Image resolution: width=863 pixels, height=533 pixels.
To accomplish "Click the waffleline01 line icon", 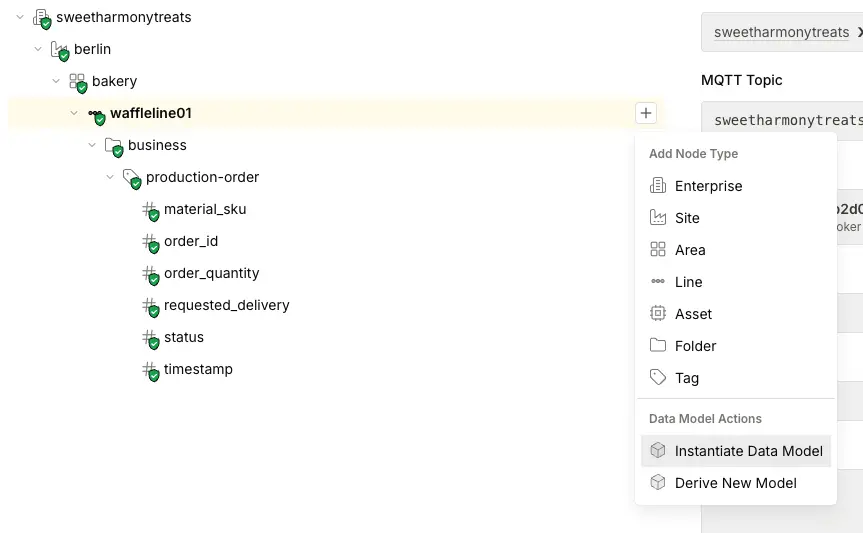I will click(x=96, y=115).
